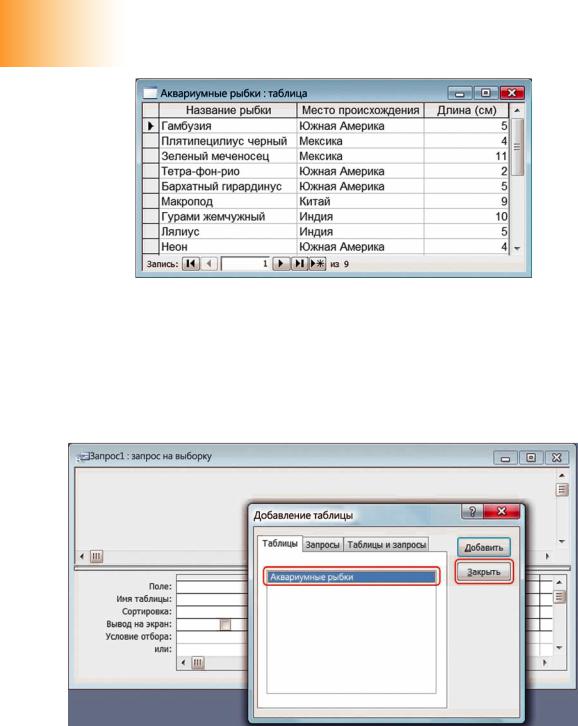Open the Таблицы и запросы tab

click(x=386, y=544)
